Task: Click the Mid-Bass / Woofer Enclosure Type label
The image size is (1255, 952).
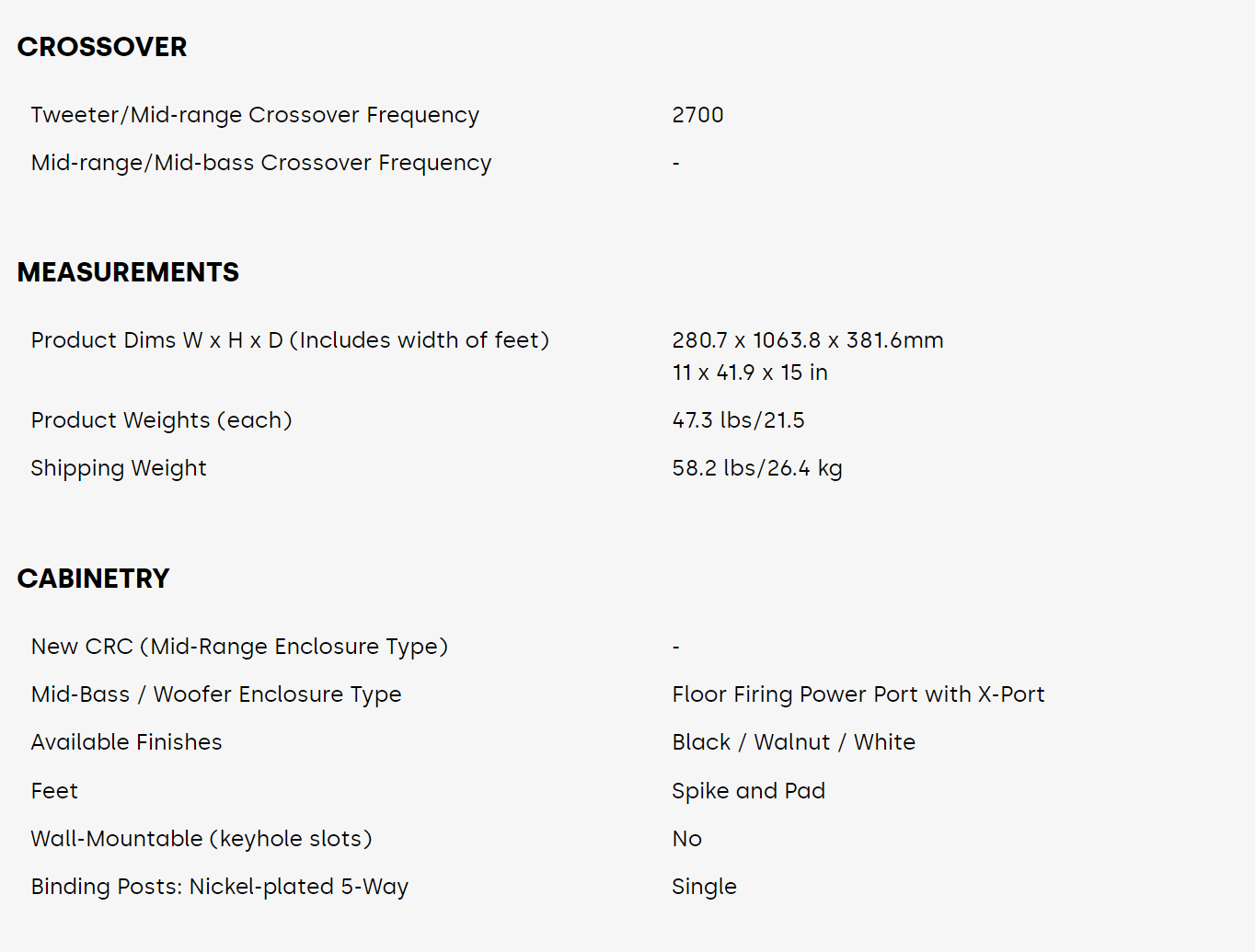Action: click(x=216, y=694)
